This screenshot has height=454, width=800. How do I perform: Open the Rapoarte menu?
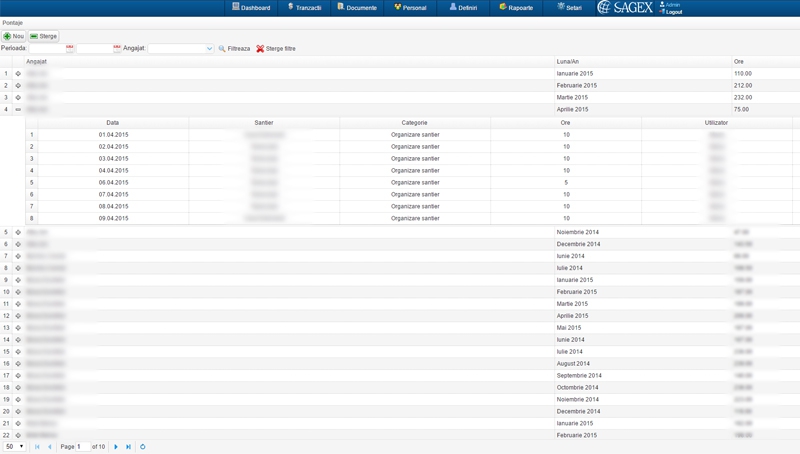(x=516, y=7)
